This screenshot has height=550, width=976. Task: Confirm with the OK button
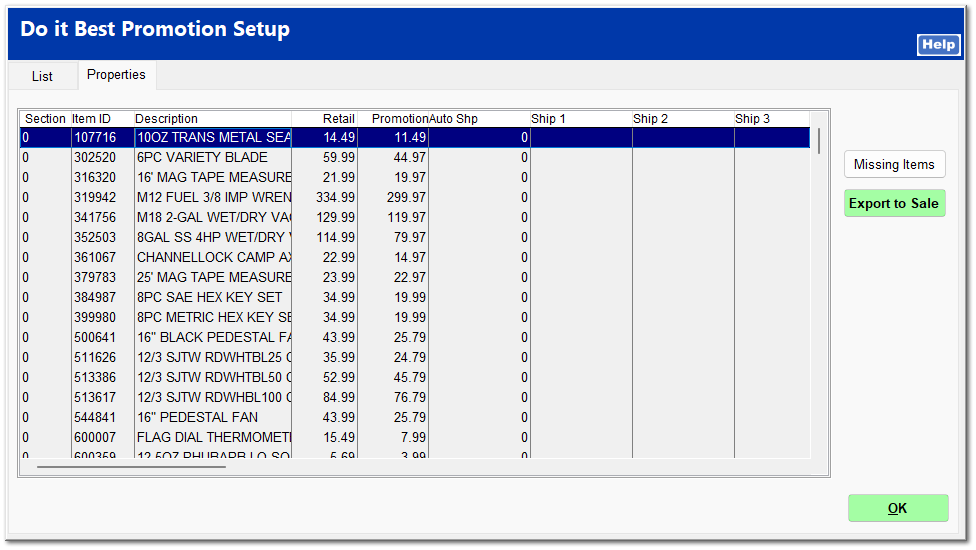click(898, 508)
